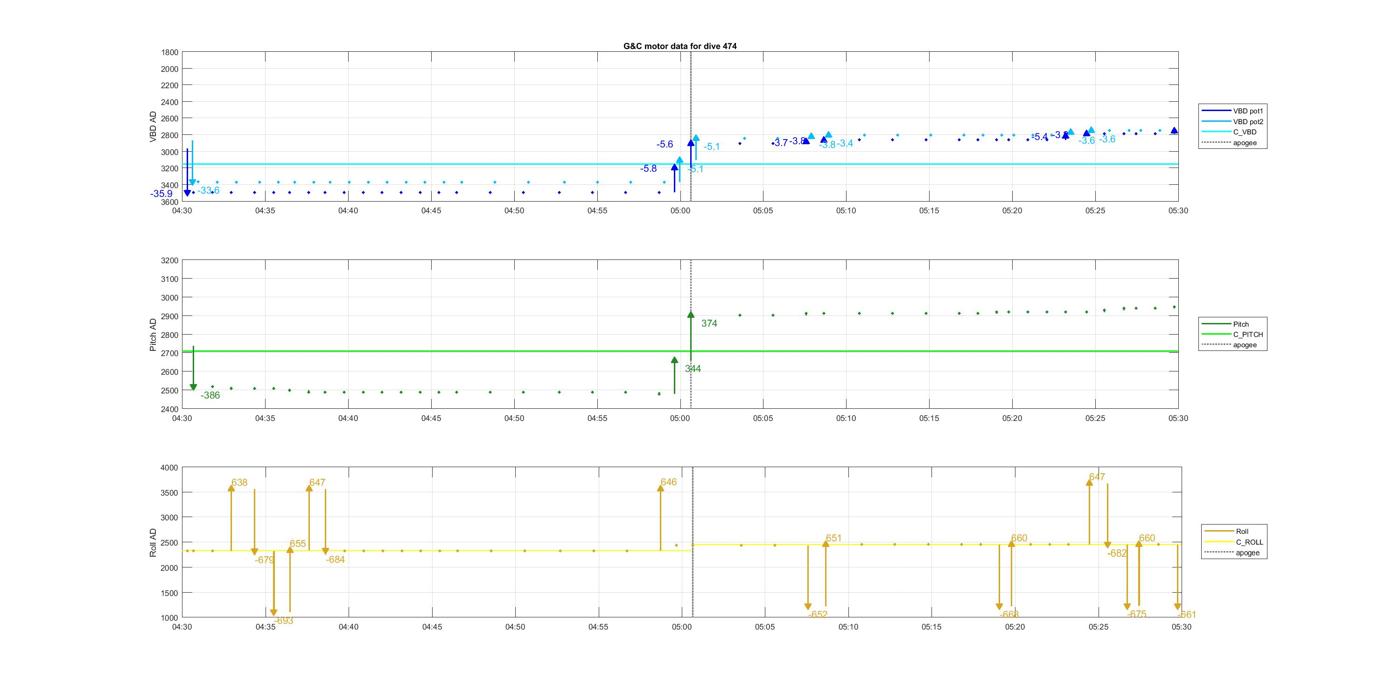This screenshot has width=1400, height=693.
Task: Click the '-693' roll data label
Action: tap(284, 621)
